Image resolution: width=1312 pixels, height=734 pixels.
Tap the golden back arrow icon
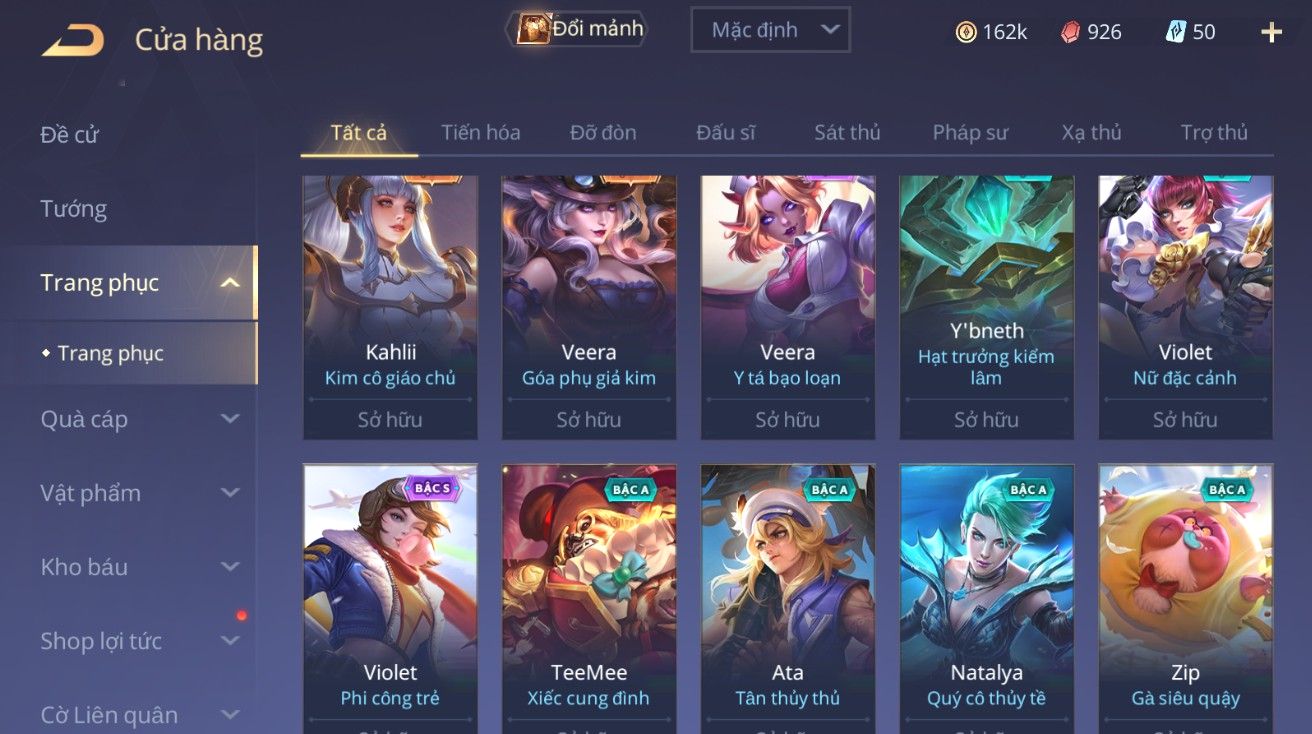pyautogui.click(x=72, y=40)
